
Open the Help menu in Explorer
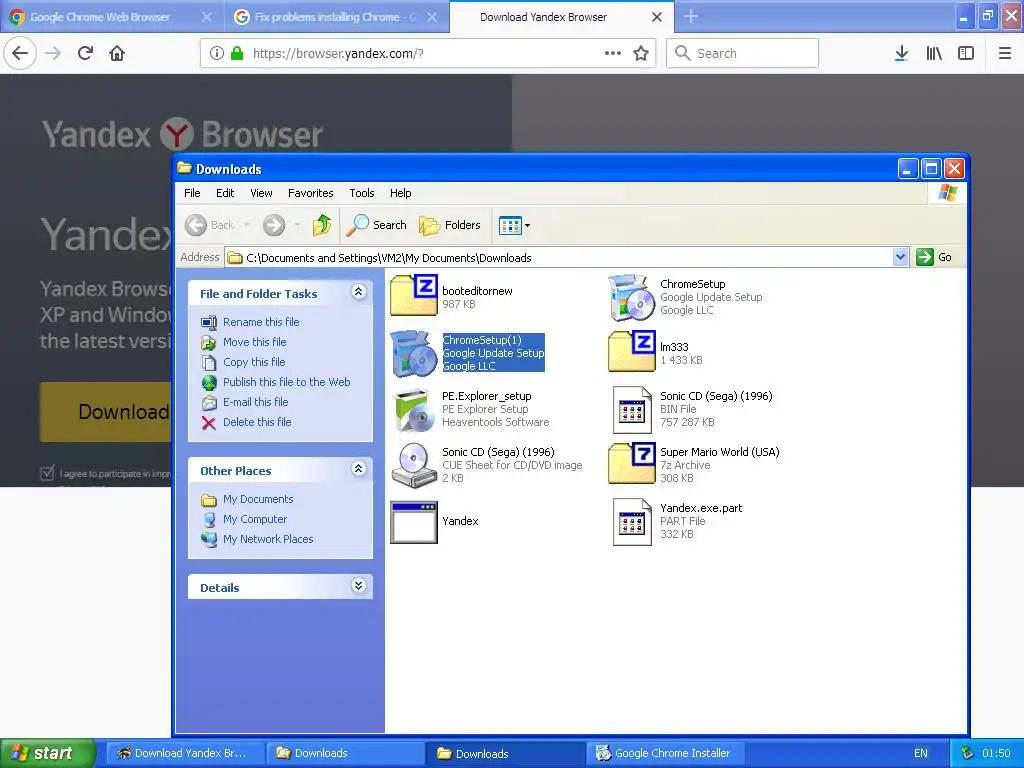[400, 193]
